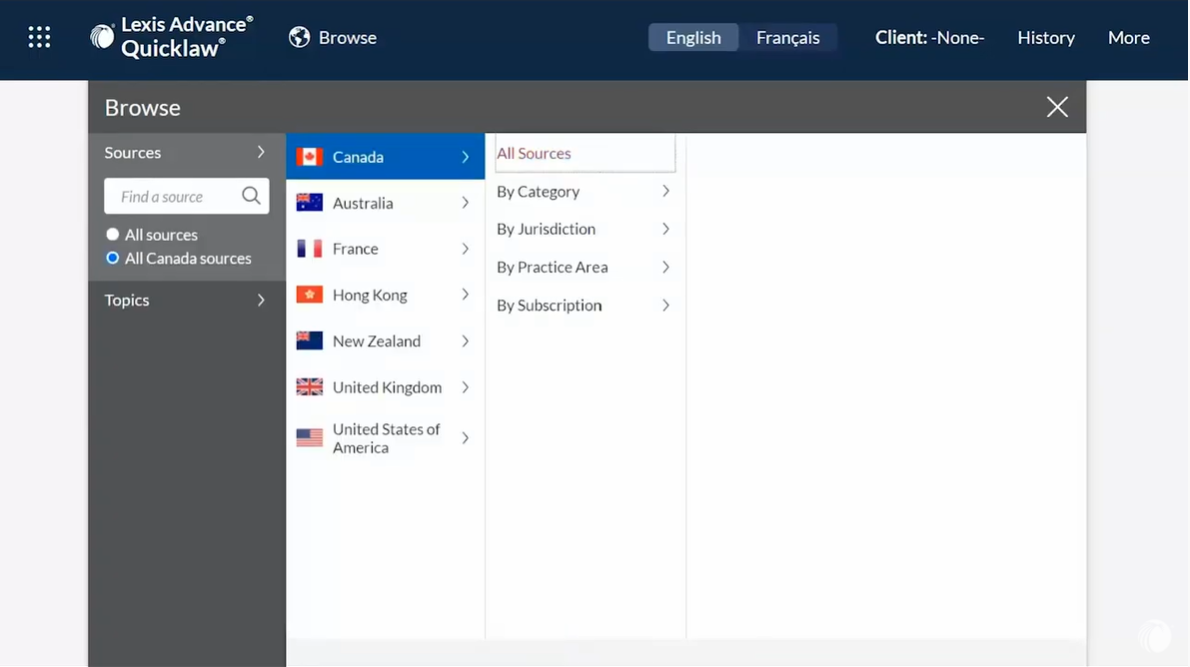
Task: Select the United Kingdom flag icon
Action: (x=310, y=387)
